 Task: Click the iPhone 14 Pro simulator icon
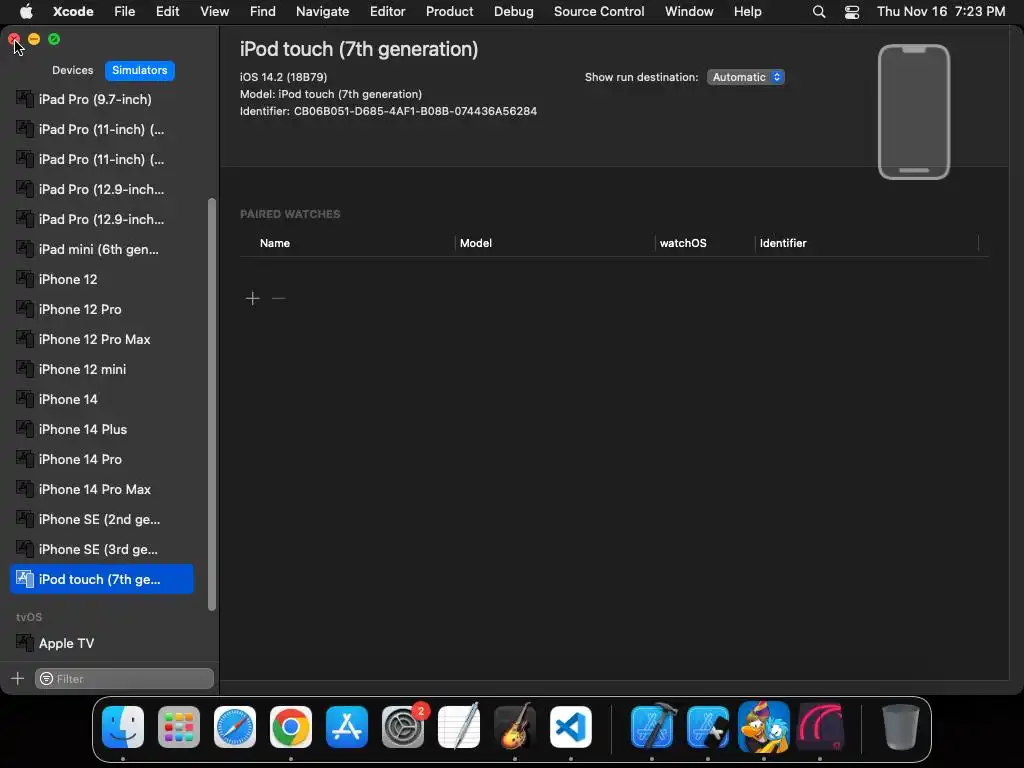point(24,459)
